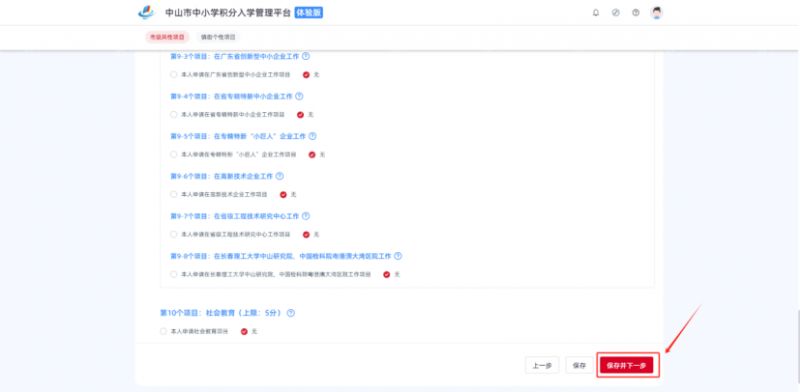Click the circle-slash icon beside the bell
Screen dimensions: 800x392
point(616,13)
